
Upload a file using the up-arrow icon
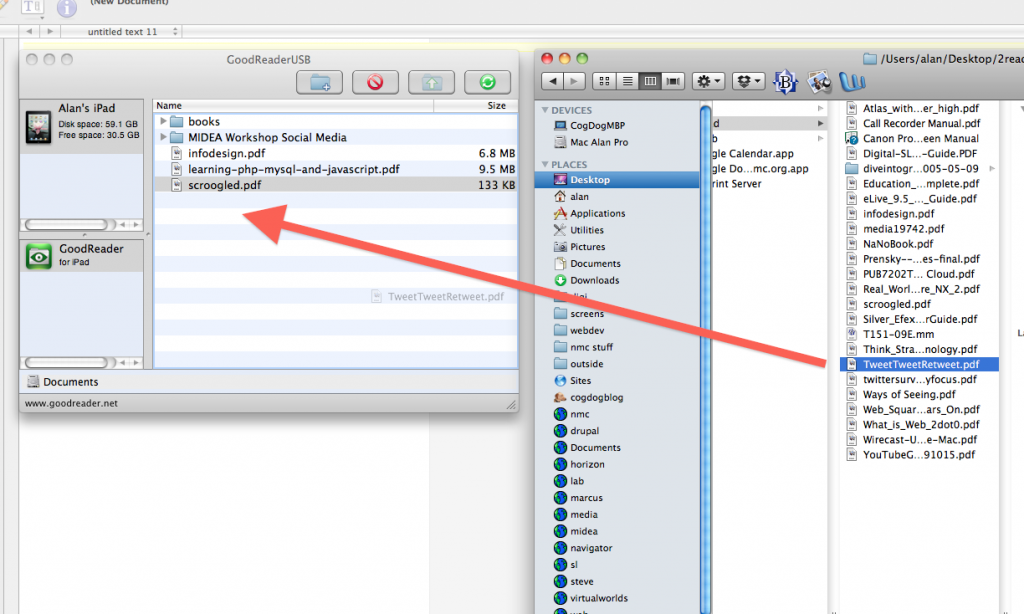click(432, 82)
